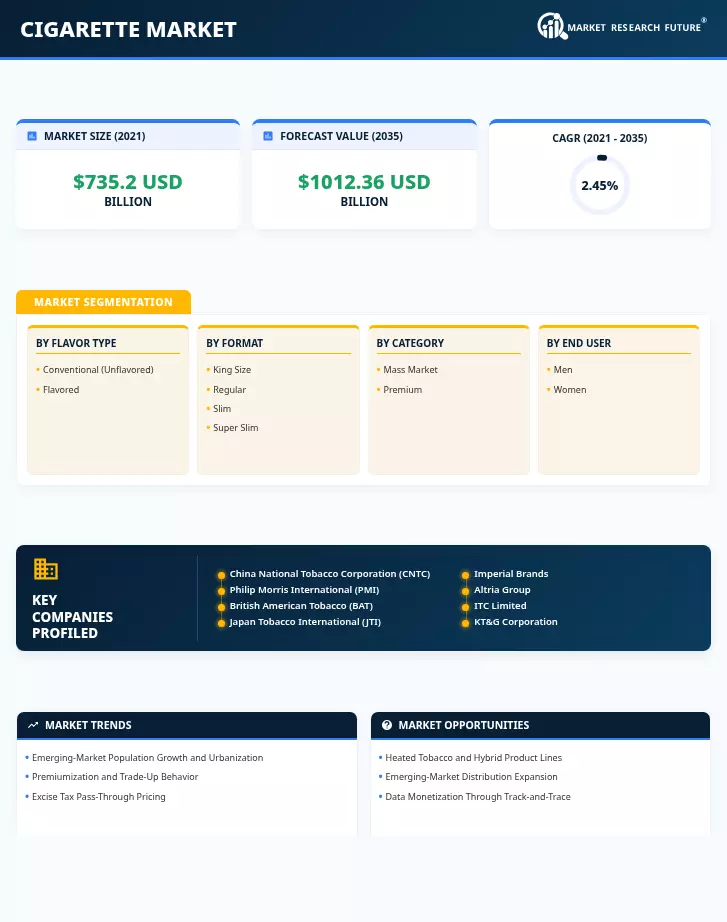Click the By End User heading

click(579, 343)
